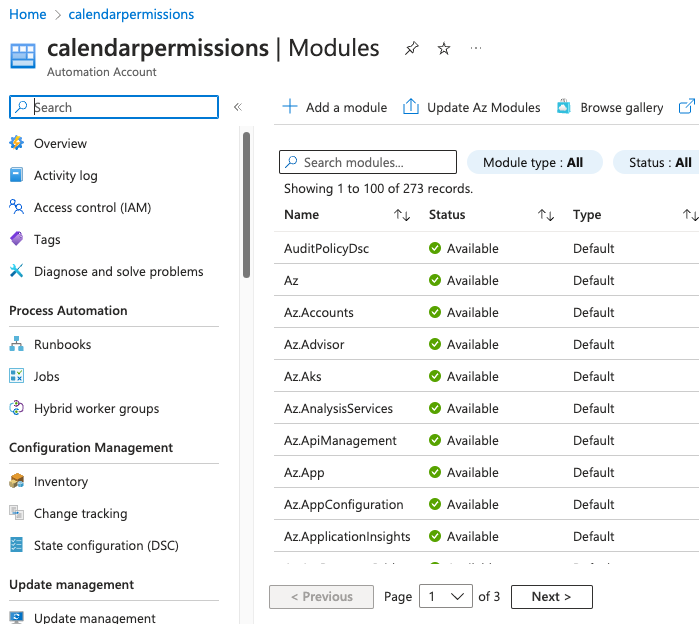Navigate to Home breadcrumb link
Image resolution: width=699 pixels, height=624 pixels.
click(28, 14)
